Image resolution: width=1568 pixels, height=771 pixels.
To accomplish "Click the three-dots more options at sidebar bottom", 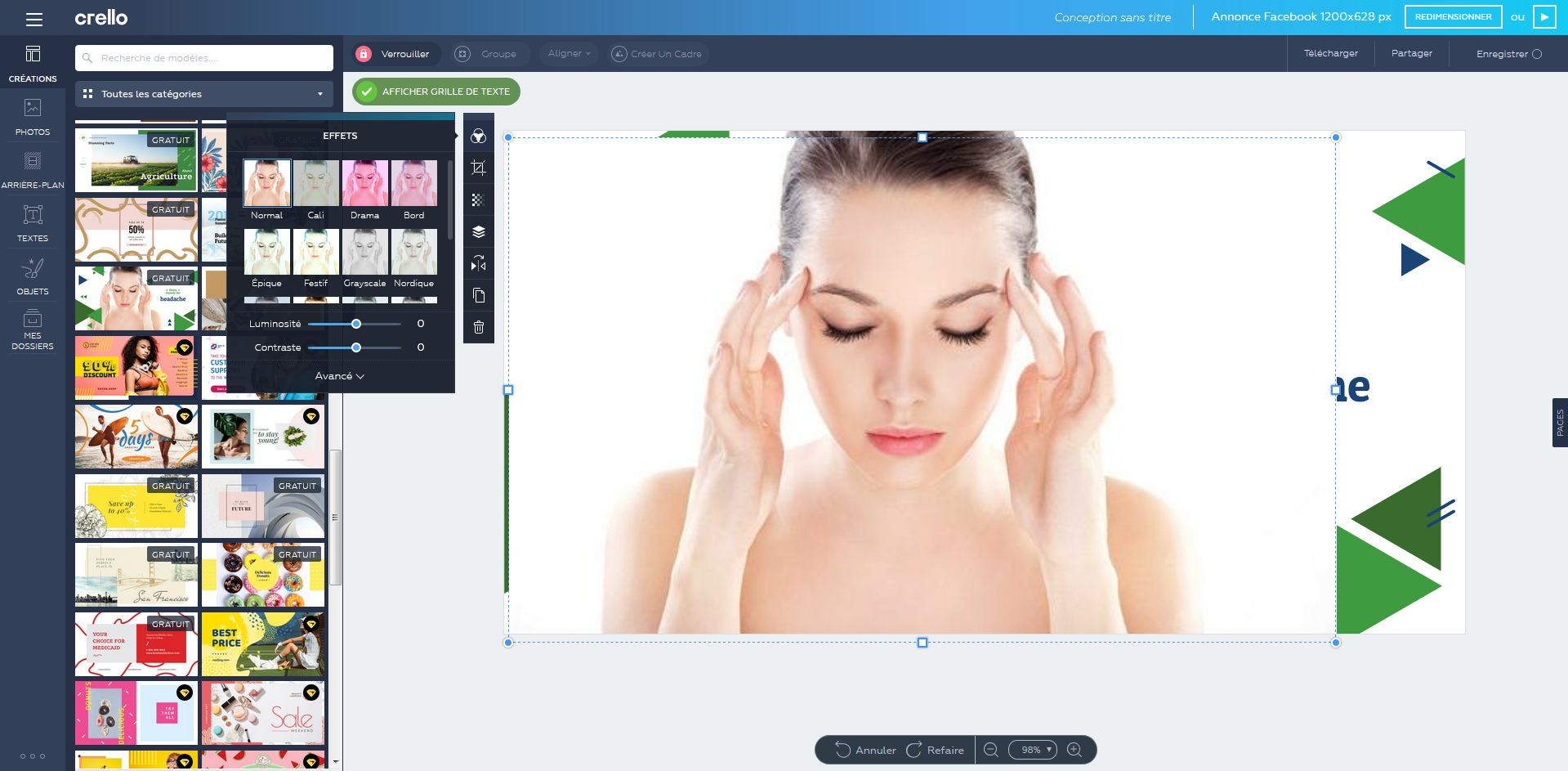I will coord(33,755).
